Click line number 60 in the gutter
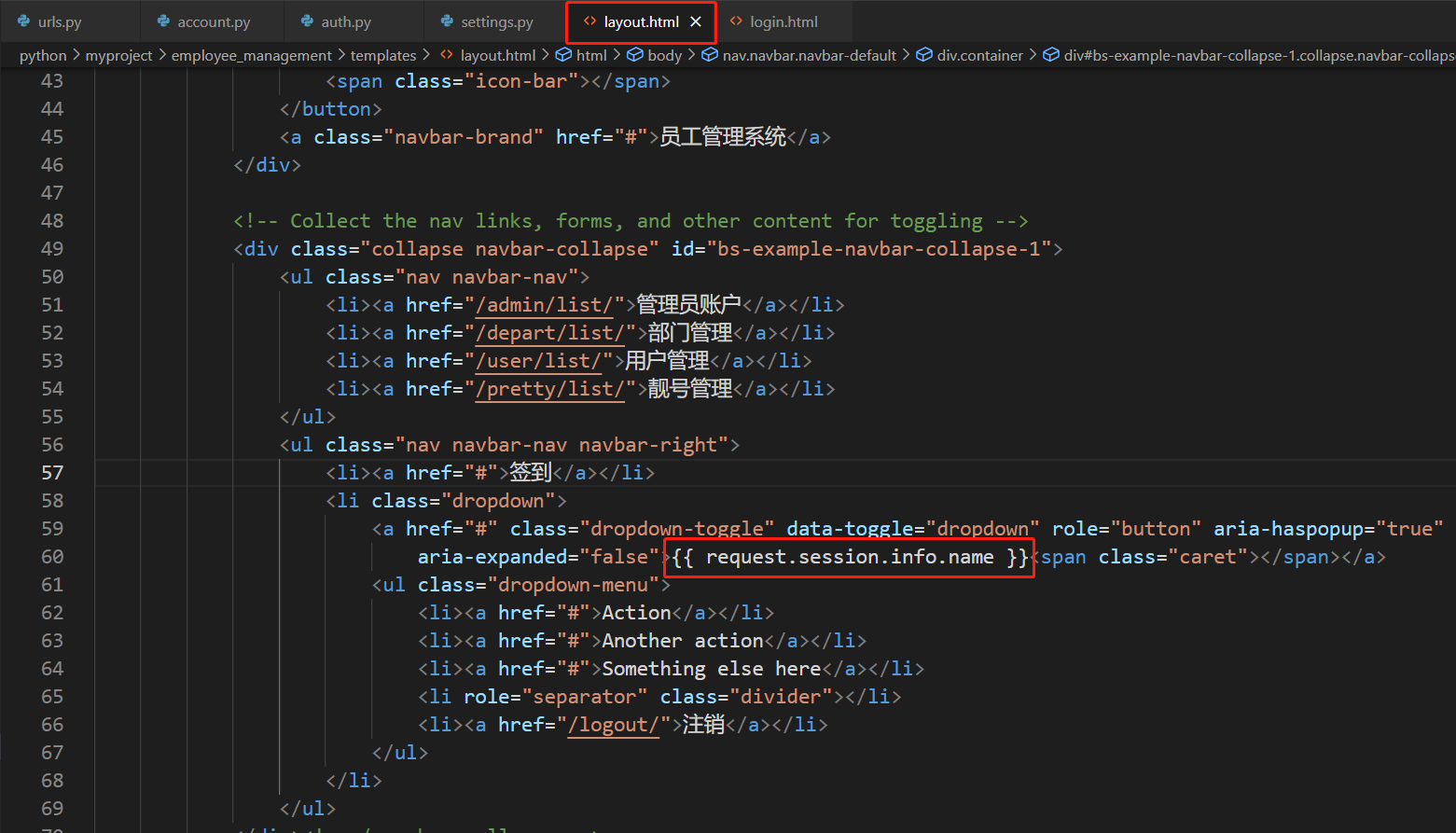The image size is (1456, 833). (x=52, y=557)
